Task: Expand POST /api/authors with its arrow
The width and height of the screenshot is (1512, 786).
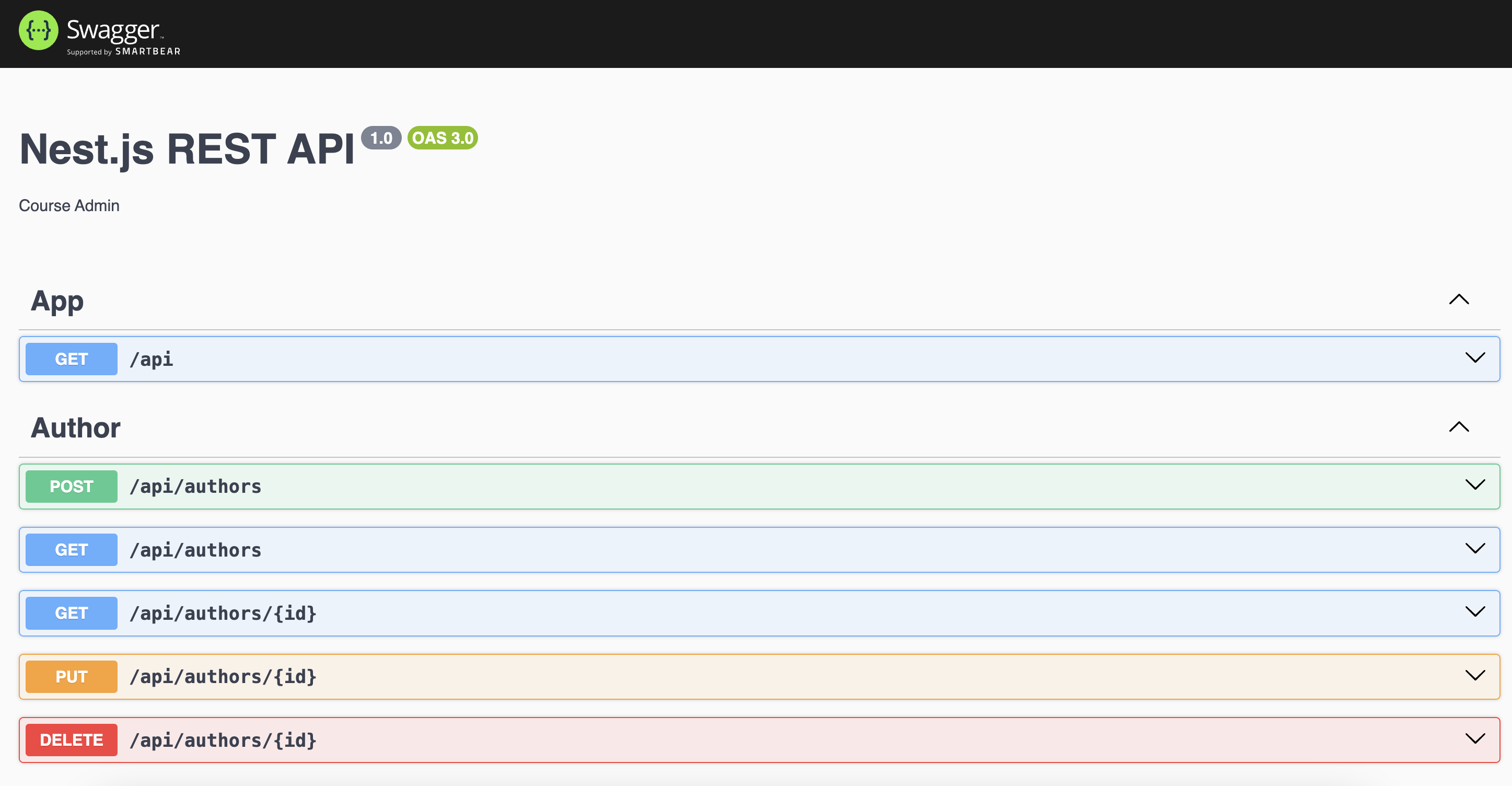Action: click(1474, 485)
